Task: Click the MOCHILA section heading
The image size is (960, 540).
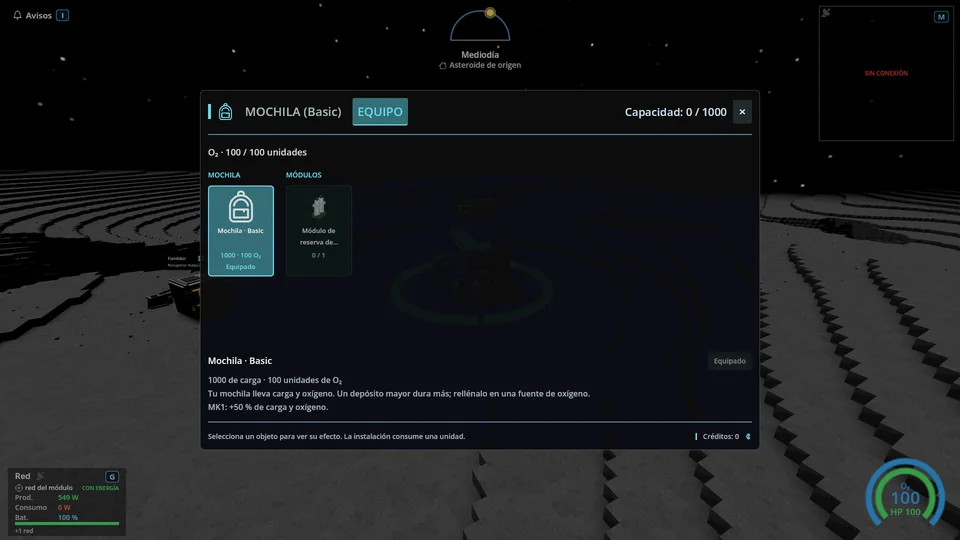Action: tap(224, 175)
